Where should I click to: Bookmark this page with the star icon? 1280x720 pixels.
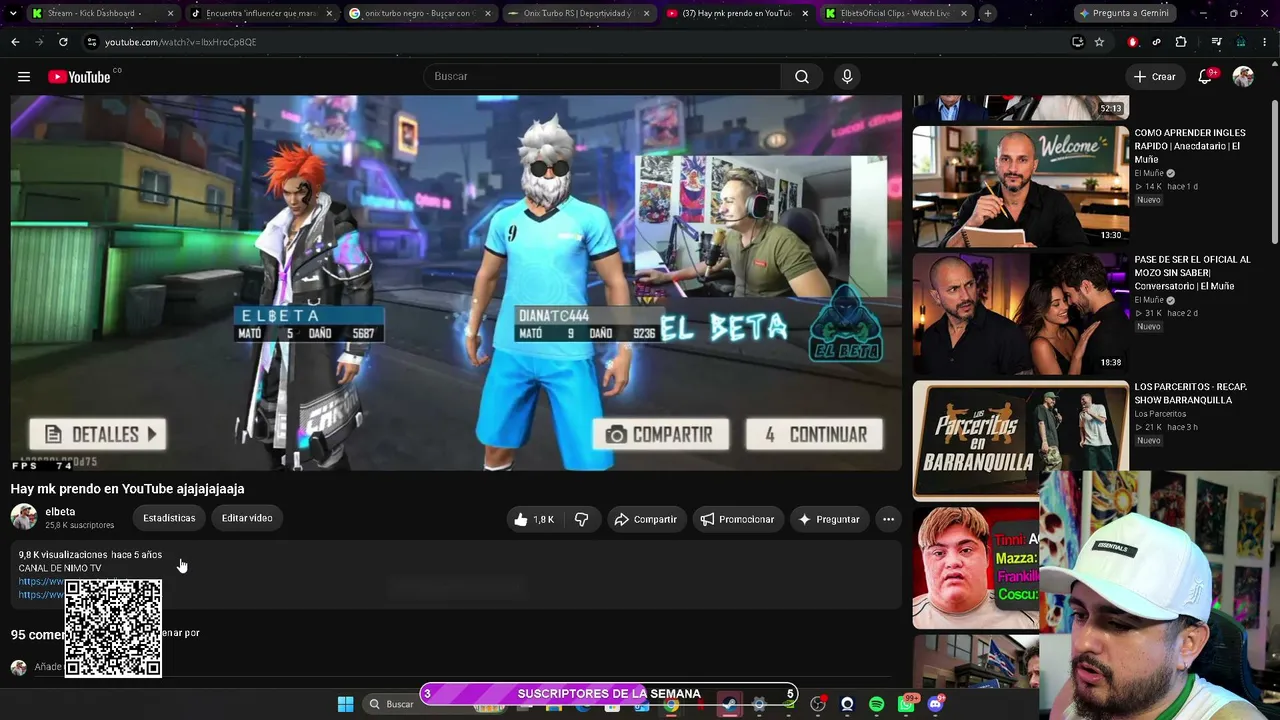tap(1099, 42)
